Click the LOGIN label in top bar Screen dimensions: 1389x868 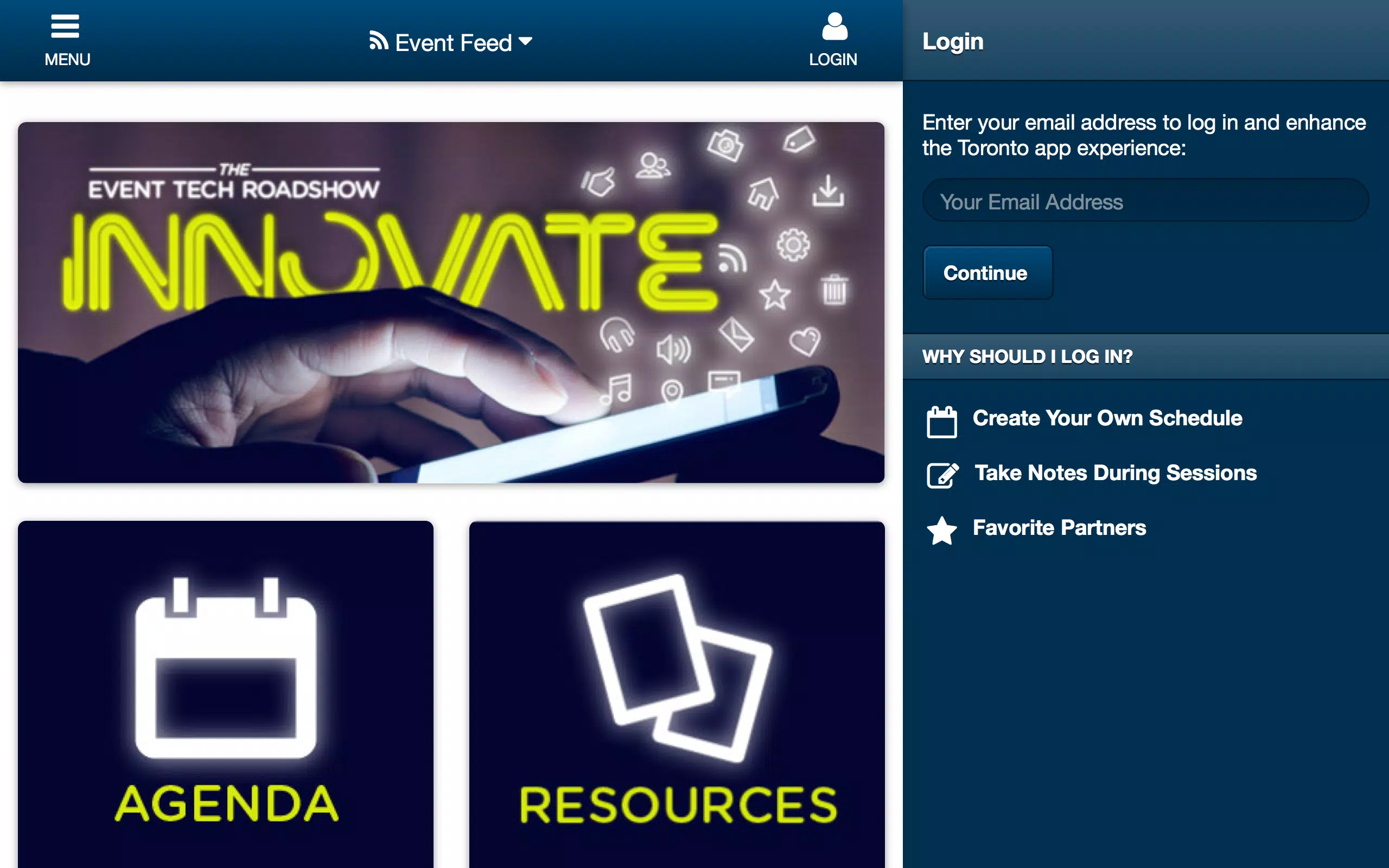pos(833,59)
